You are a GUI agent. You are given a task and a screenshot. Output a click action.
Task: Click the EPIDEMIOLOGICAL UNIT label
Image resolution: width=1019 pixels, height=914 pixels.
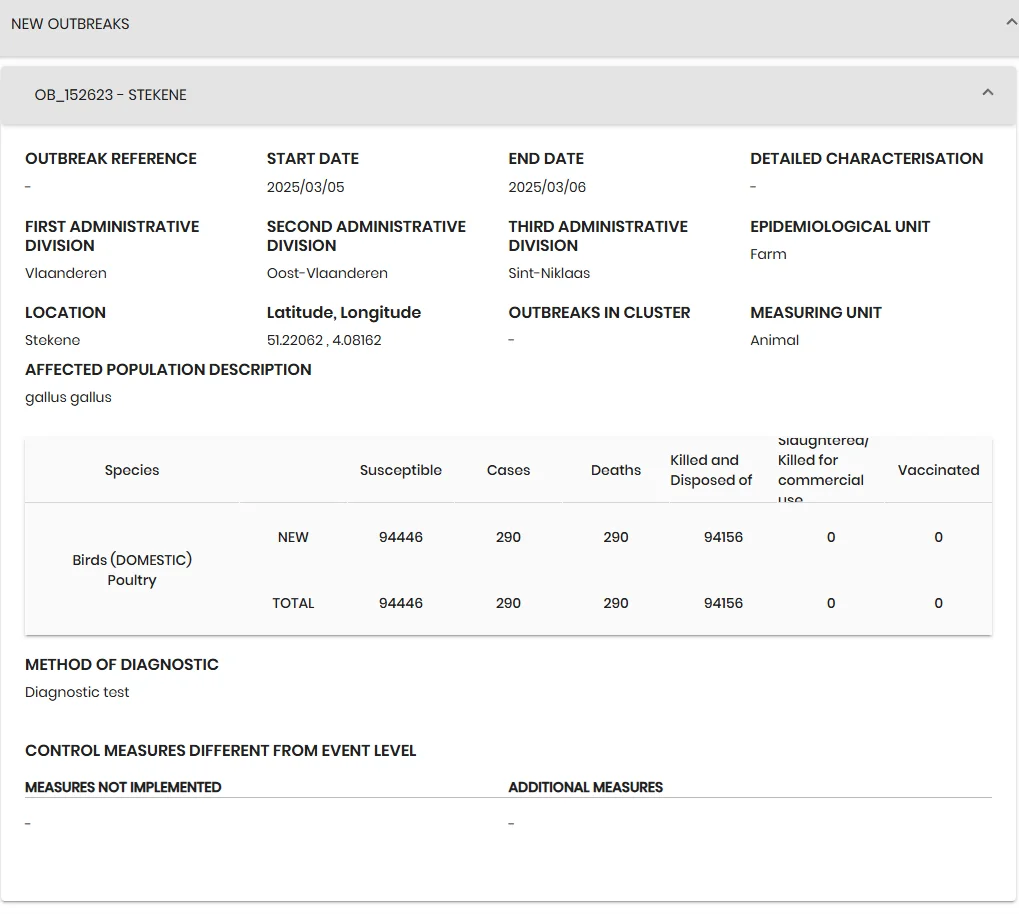(x=840, y=227)
